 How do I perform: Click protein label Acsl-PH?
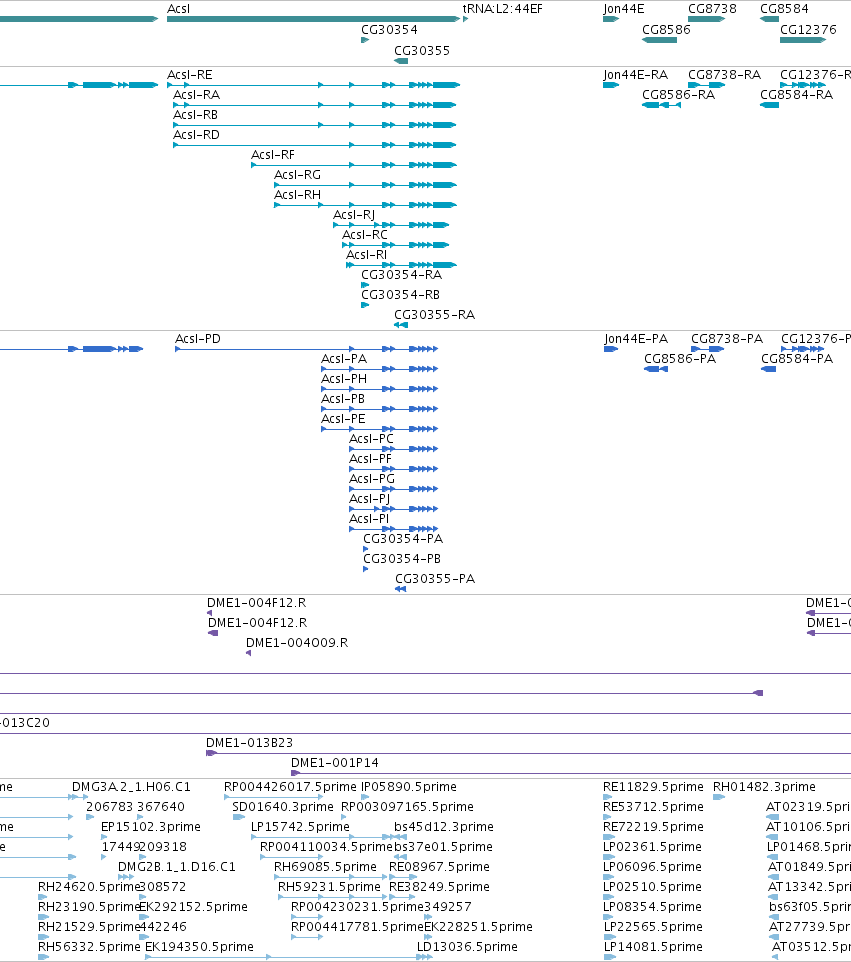pyautogui.click(x=344, y=379)
